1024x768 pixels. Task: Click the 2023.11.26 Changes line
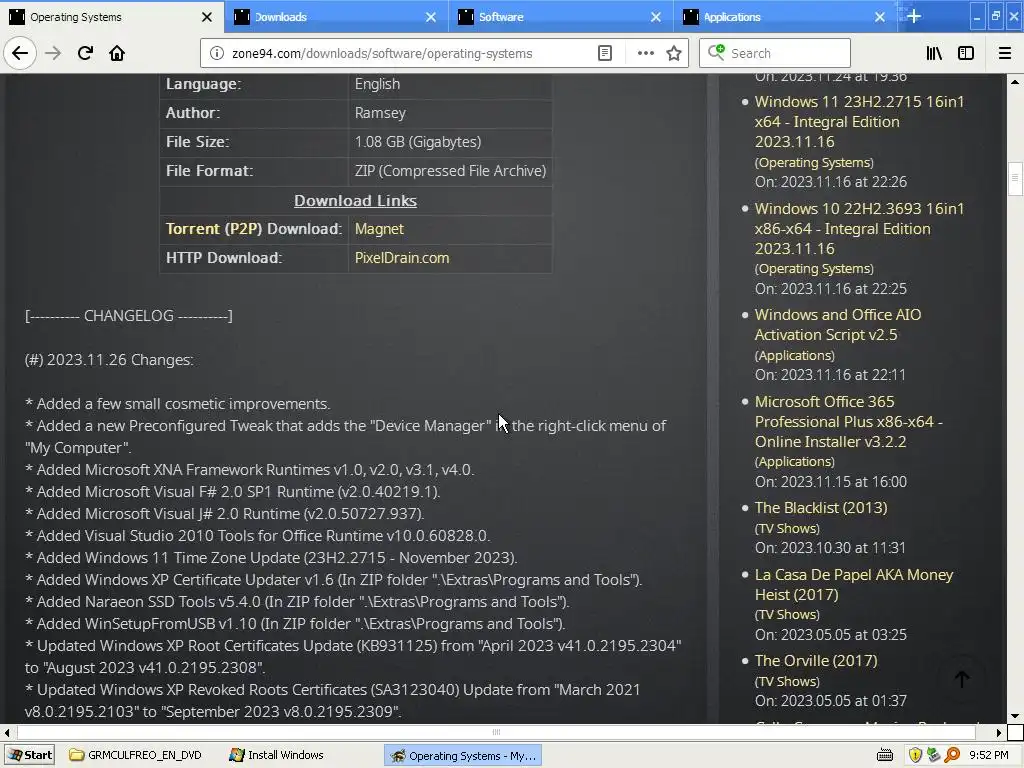(109, 360)
